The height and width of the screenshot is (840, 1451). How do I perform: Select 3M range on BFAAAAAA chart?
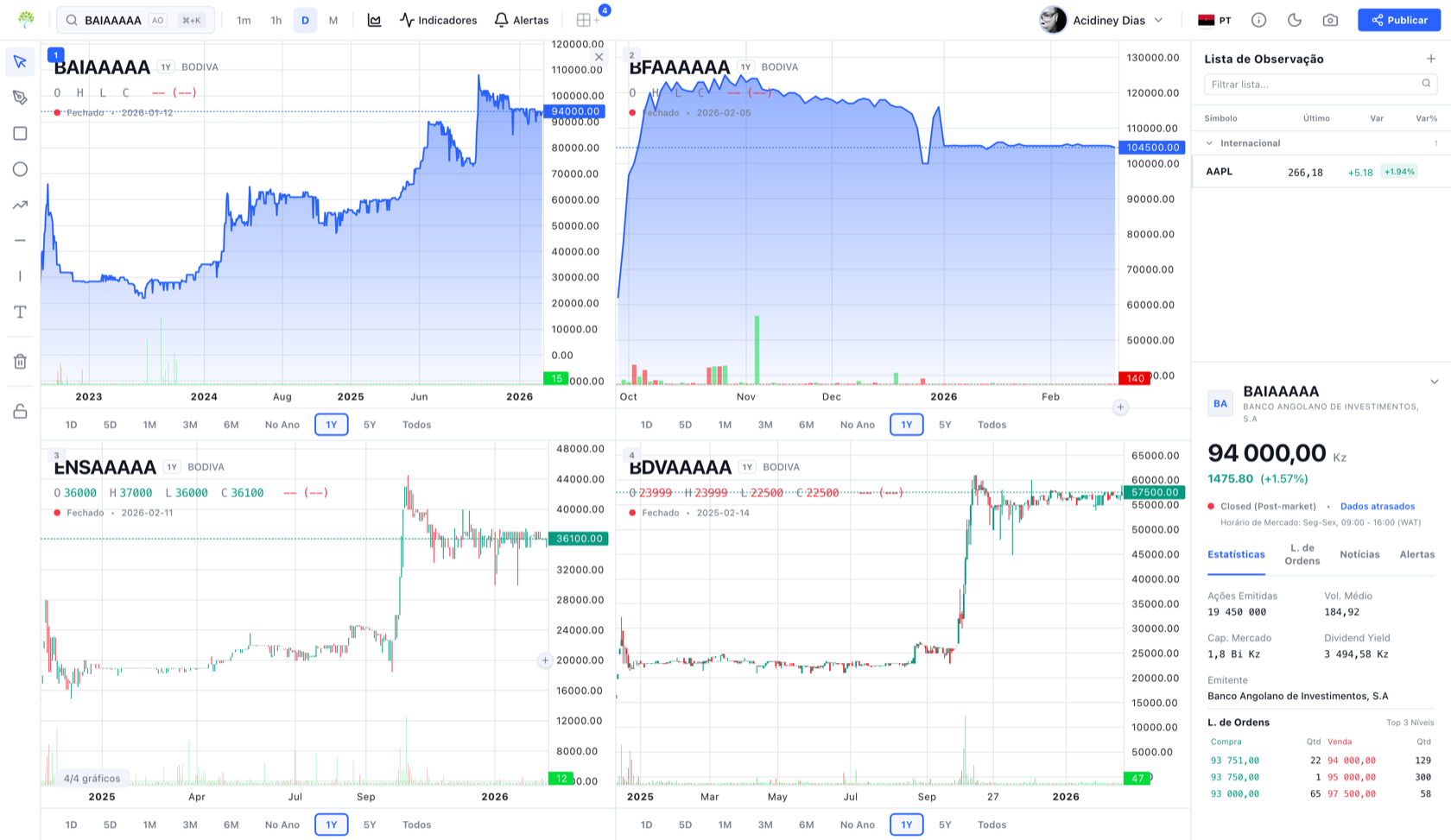pyautogui.click(x=765, y=425)
